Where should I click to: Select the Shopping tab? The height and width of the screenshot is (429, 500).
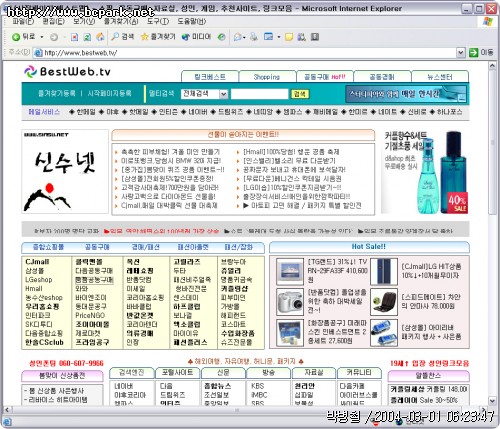(x=267, y=77)
